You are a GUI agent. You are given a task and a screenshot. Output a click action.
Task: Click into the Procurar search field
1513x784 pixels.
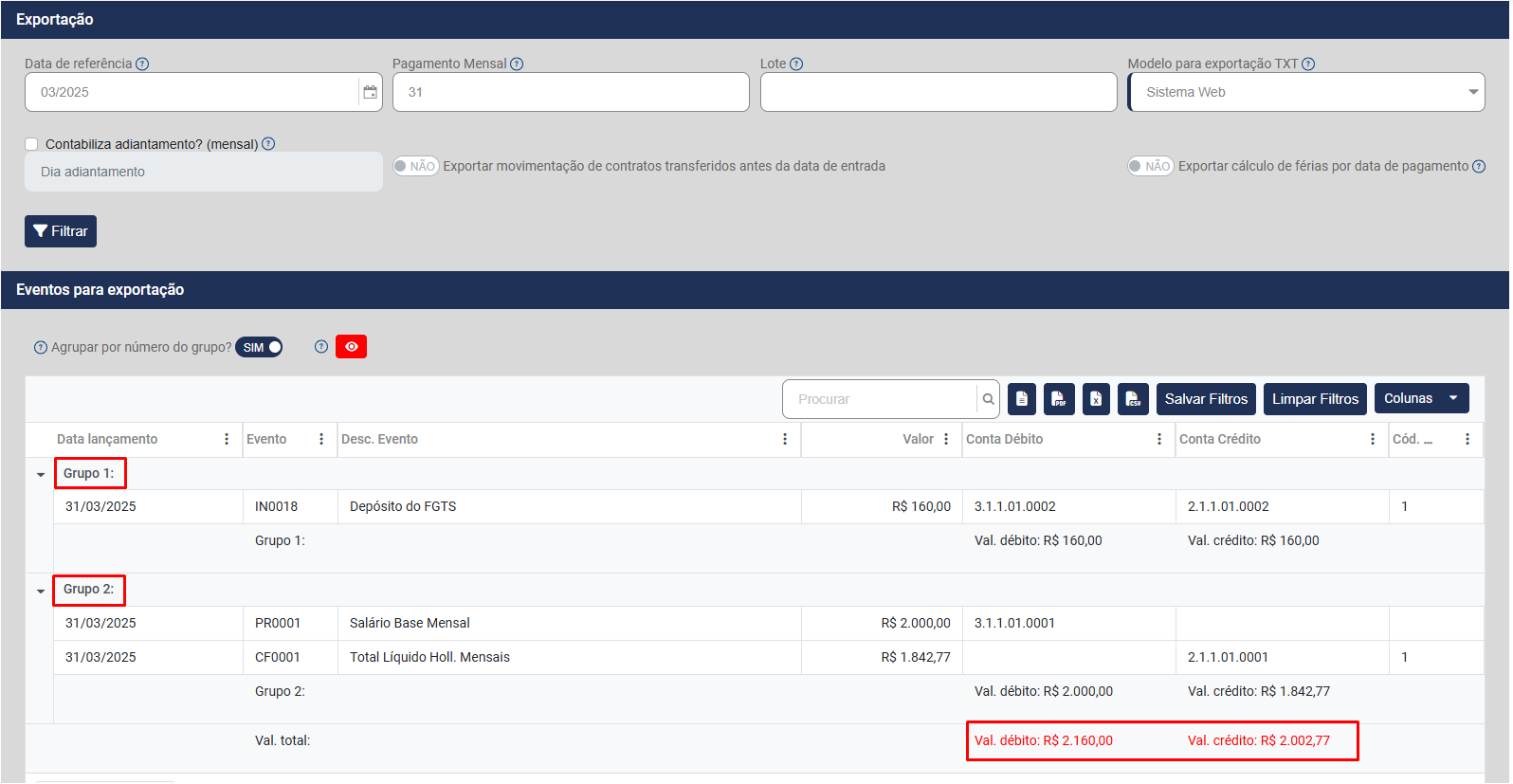[882, 399]
